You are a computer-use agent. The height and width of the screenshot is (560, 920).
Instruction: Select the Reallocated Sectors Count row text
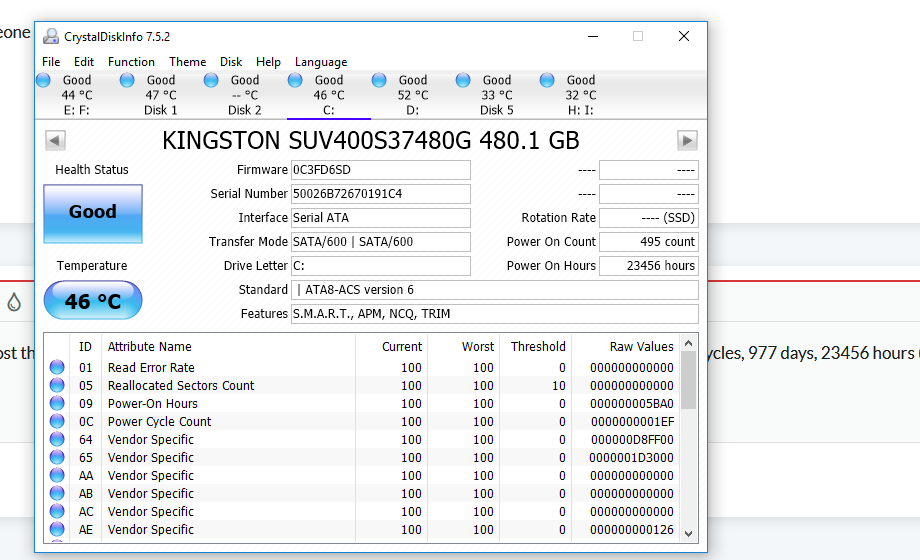(x=181, y=386)
